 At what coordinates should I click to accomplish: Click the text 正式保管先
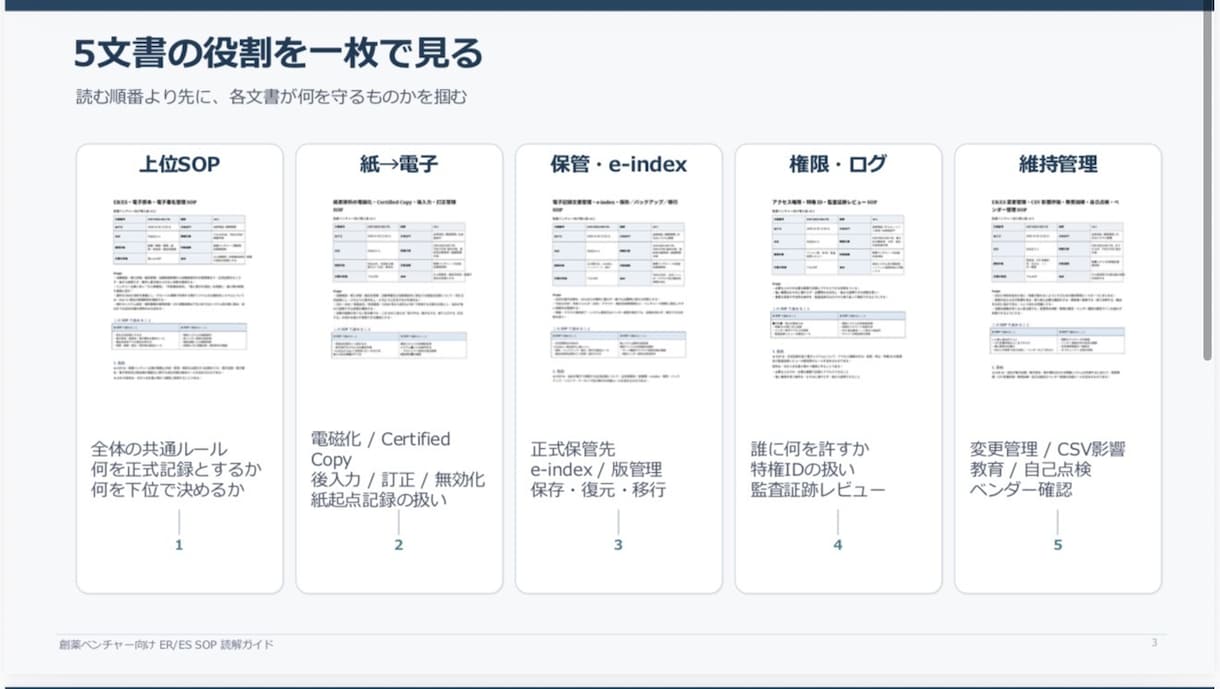pyautogui.click(x=571, y=449)
